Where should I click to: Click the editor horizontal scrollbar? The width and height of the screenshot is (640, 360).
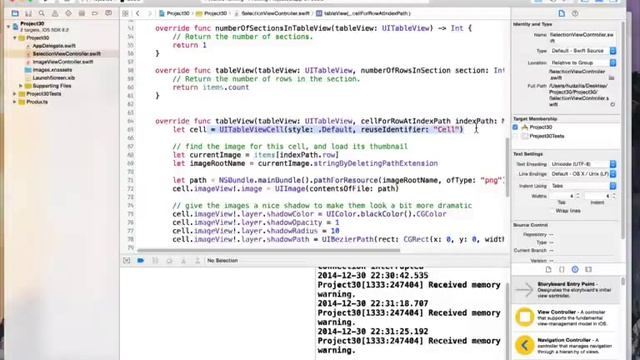268,250
